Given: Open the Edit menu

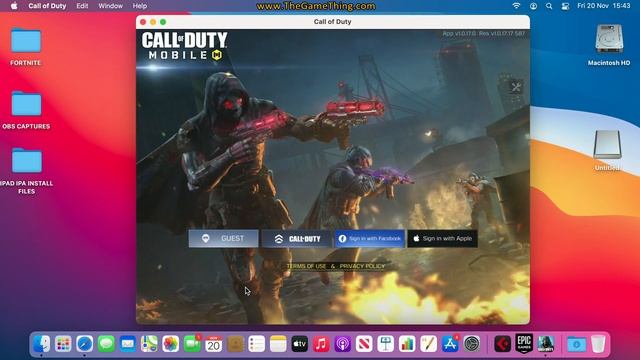Looking at the screenshot, I should click(82, 6).
